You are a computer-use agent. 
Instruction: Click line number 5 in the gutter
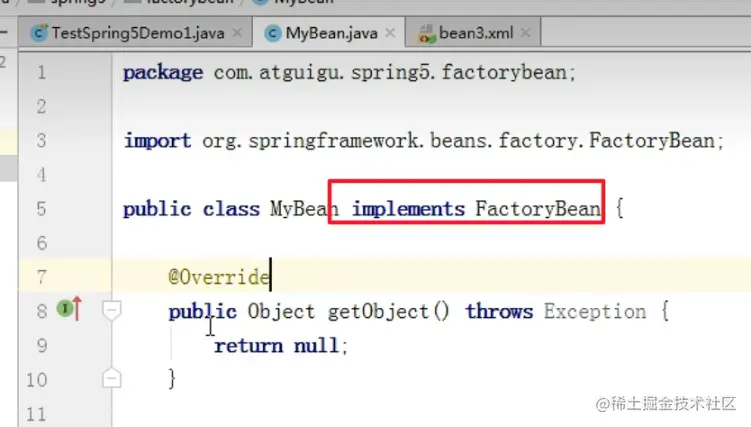[x=42, y=209]
